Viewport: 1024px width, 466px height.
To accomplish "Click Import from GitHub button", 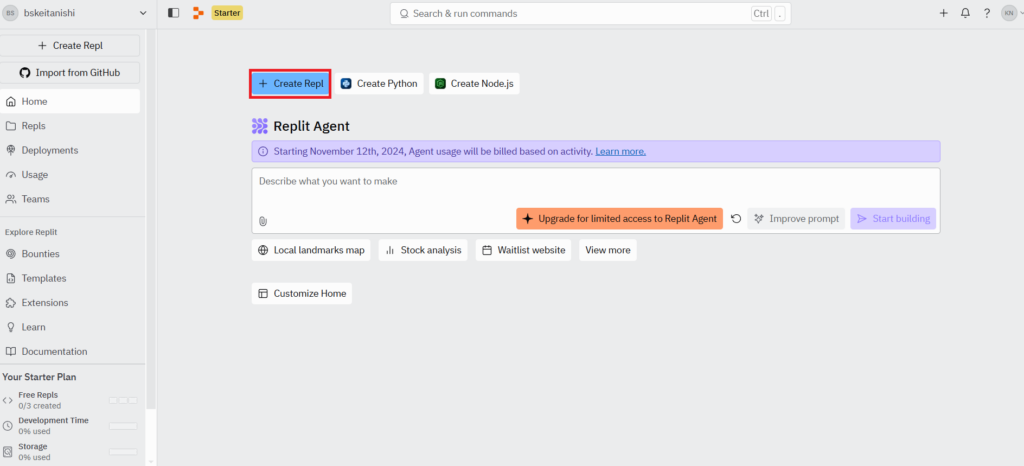I will tap(70, 72).
